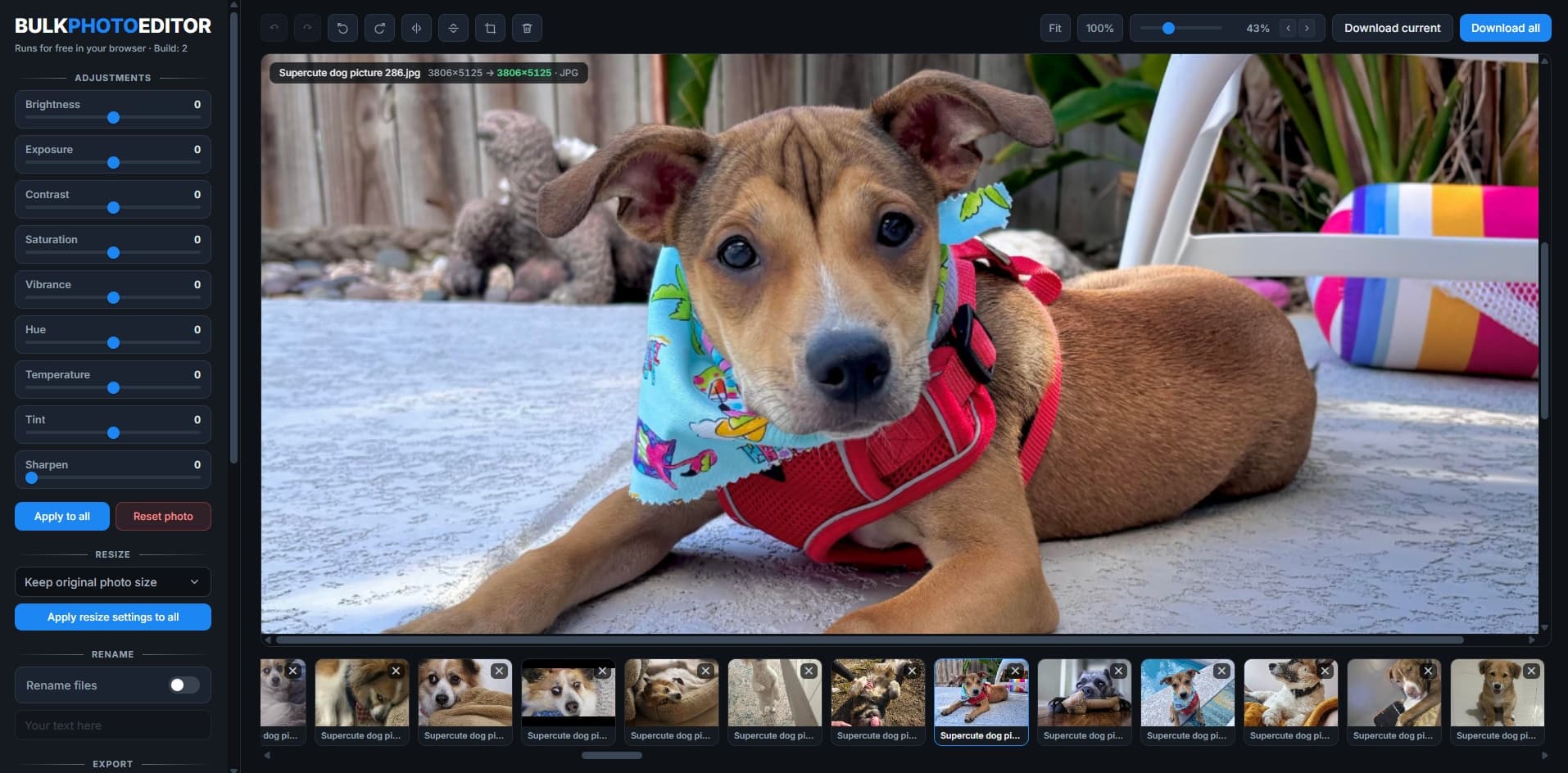This screenshot has height=773, width=1568.
Task: Toggle the Rename files switch
Action: (184, 685)
